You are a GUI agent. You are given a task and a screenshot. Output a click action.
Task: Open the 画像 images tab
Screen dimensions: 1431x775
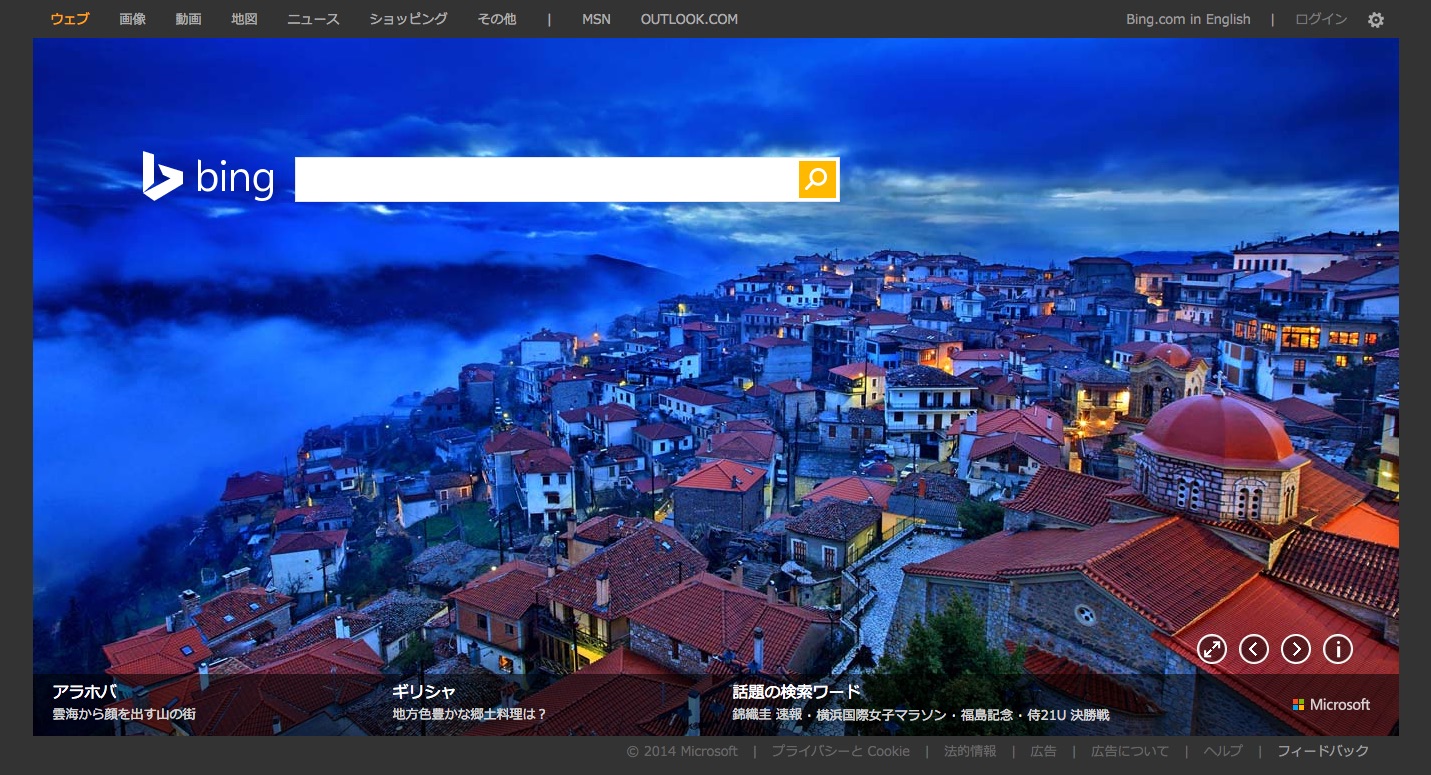pyautogui.click(x=132, y=19)
